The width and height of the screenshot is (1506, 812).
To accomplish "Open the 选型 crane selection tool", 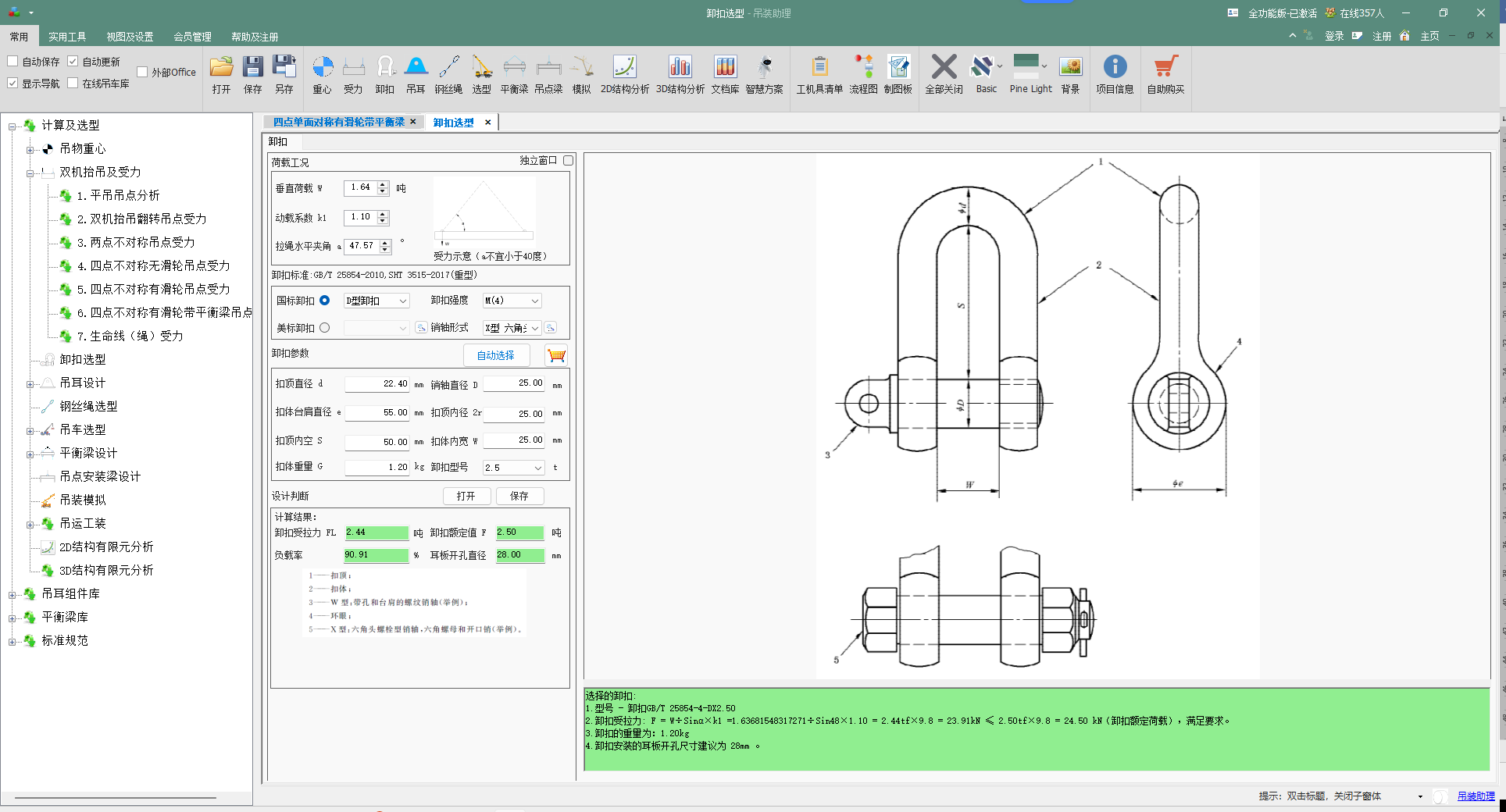I will (x=482, y=75).
